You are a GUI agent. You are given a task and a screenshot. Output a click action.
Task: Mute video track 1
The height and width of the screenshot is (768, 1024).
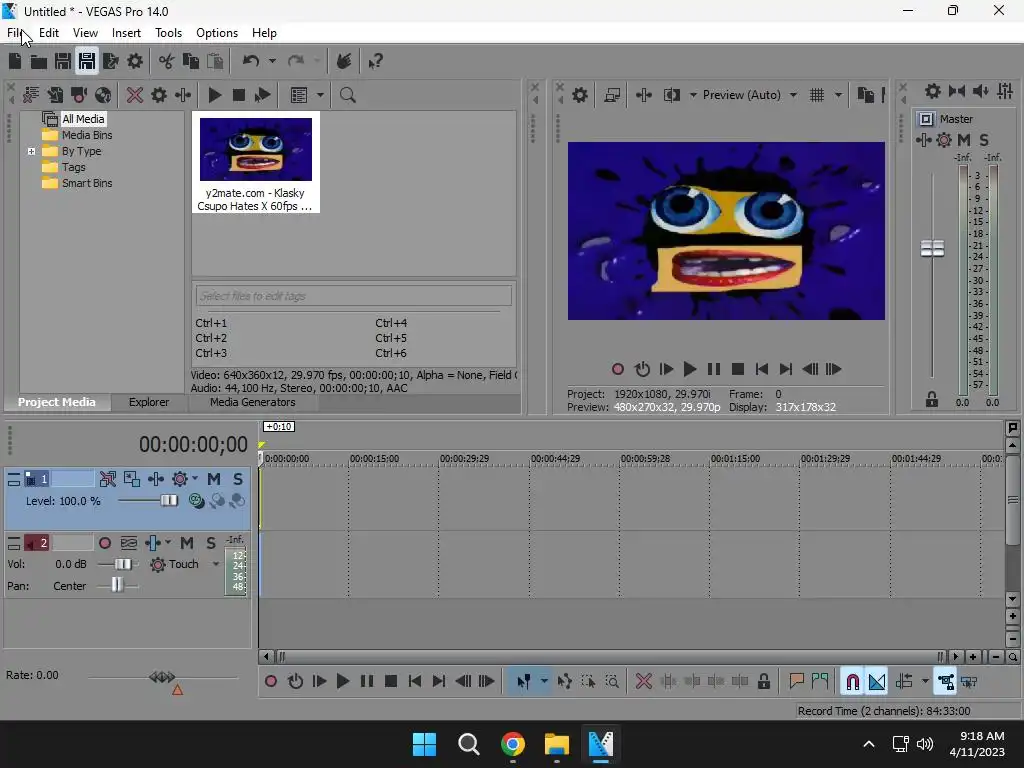point(214,479)
